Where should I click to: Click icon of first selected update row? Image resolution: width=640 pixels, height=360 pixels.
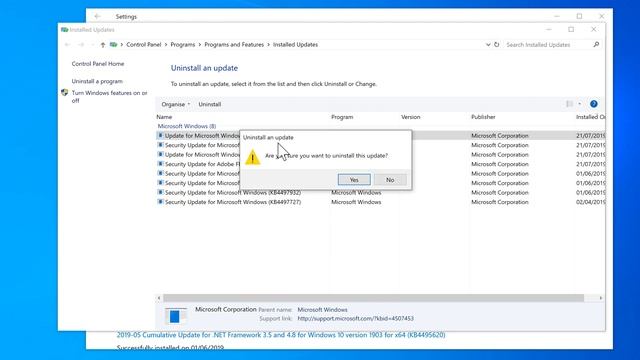click(160, 135)
